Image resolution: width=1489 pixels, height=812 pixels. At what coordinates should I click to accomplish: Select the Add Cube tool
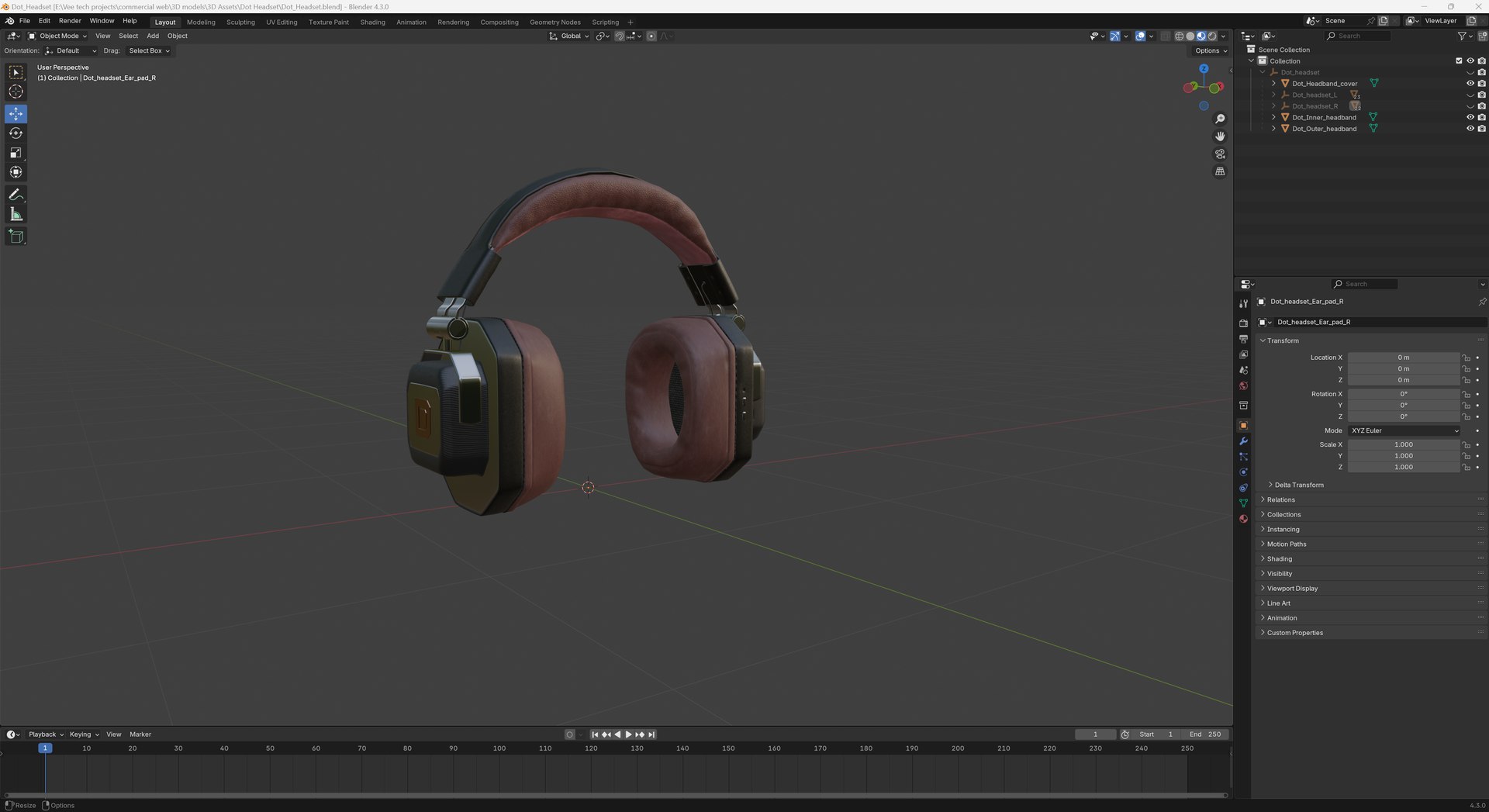click(x=16, y=237)
